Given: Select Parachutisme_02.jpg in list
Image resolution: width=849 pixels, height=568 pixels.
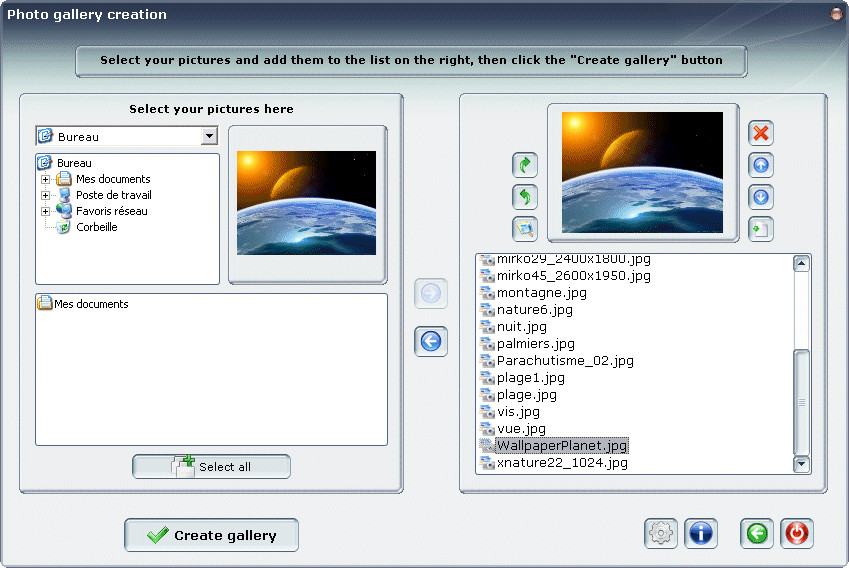Looking at the screenshot, I should pyautogui.click(x=565, y=361).
